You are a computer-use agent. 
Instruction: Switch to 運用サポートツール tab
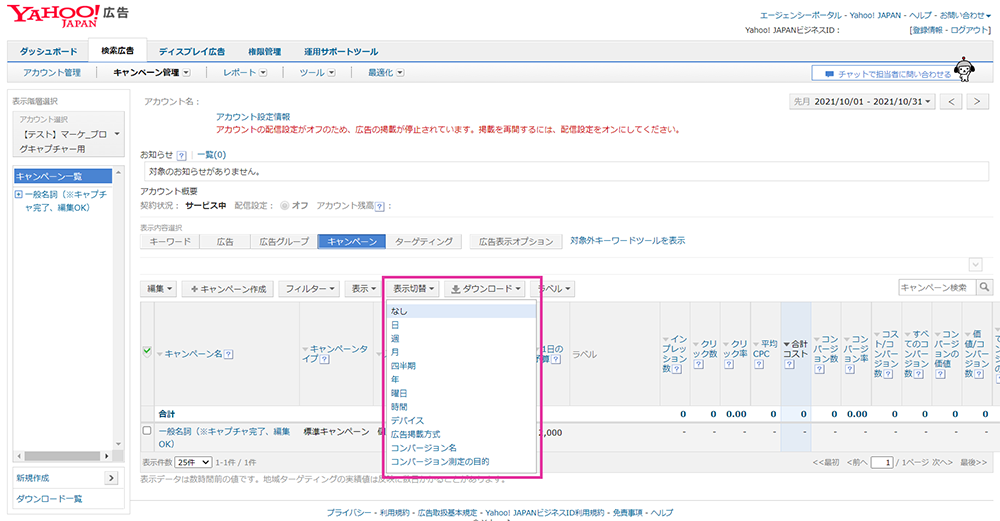pyautogui.click(x=341, y=51)
